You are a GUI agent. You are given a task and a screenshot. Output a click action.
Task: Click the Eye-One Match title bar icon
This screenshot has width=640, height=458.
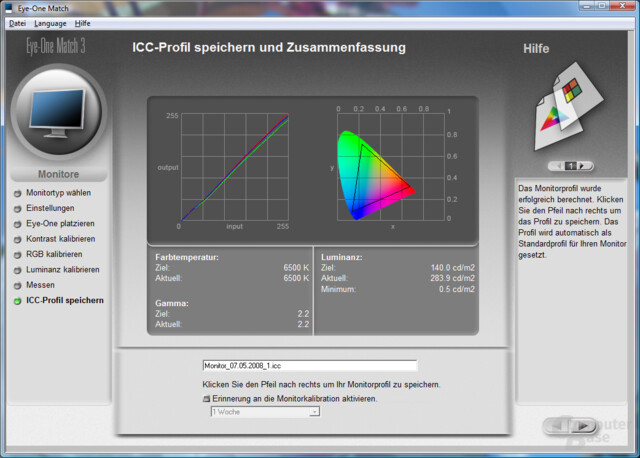[x=9, y=8]
